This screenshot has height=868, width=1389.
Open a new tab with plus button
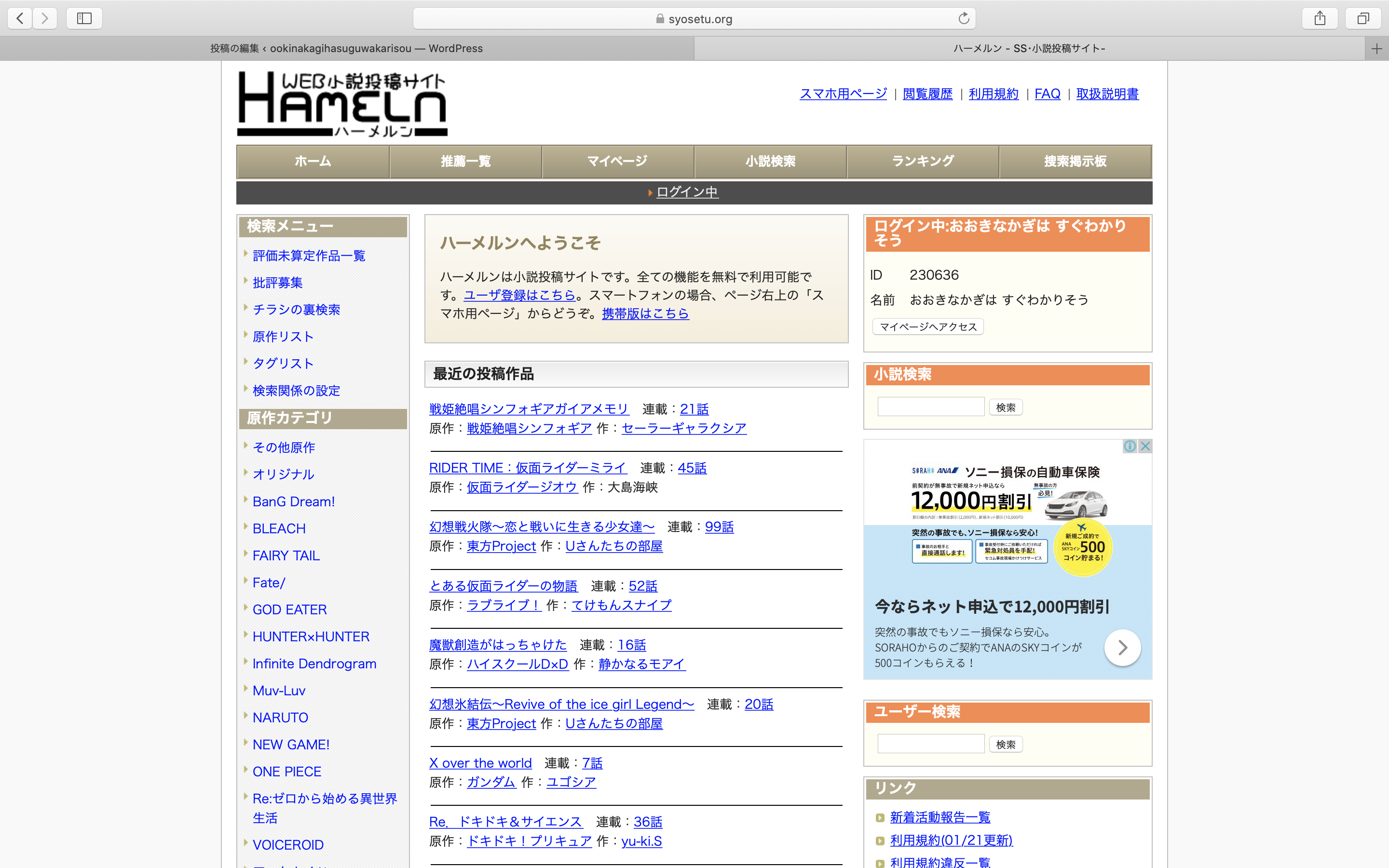coord(1376,49)
